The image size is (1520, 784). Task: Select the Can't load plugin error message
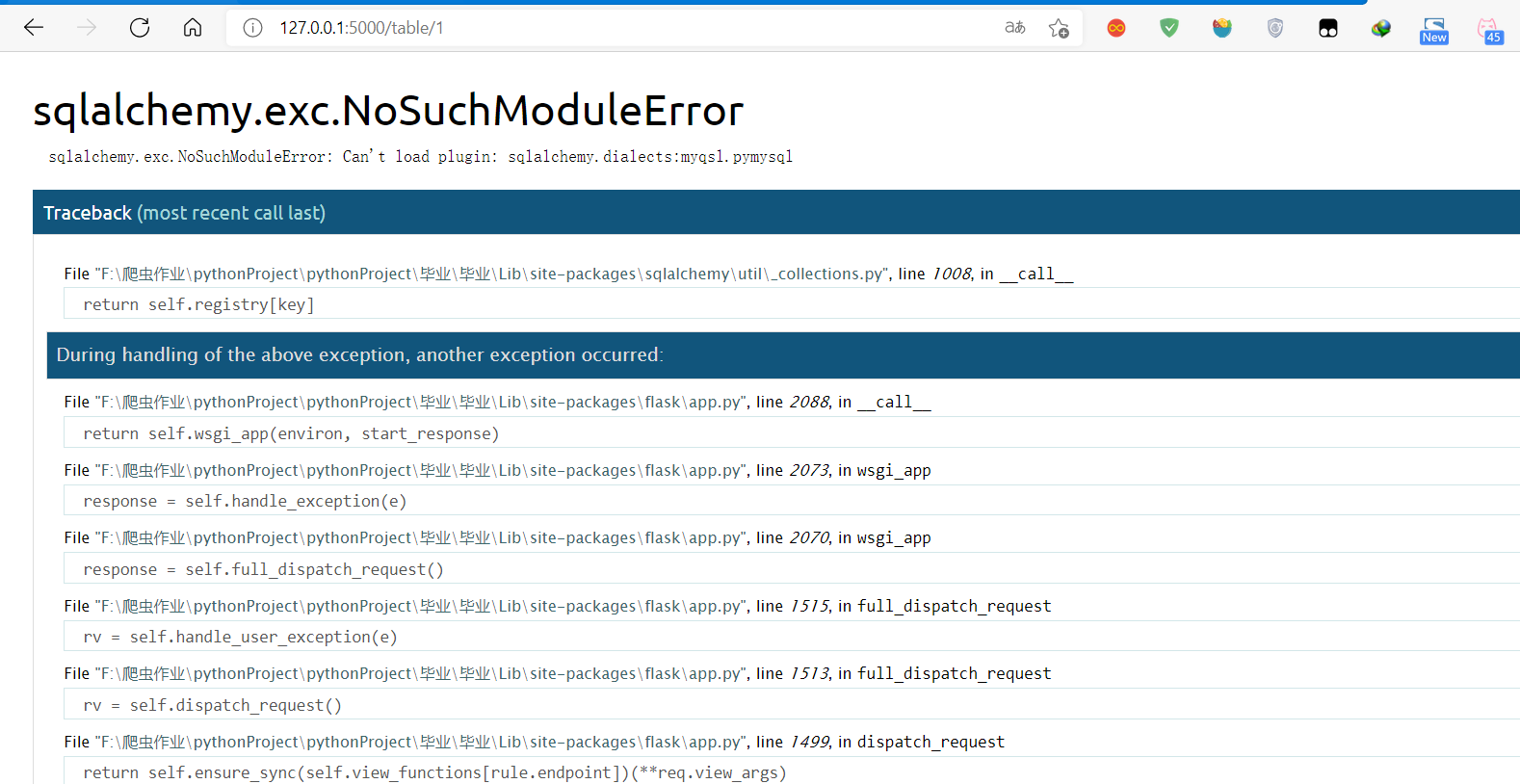point(421,156)
